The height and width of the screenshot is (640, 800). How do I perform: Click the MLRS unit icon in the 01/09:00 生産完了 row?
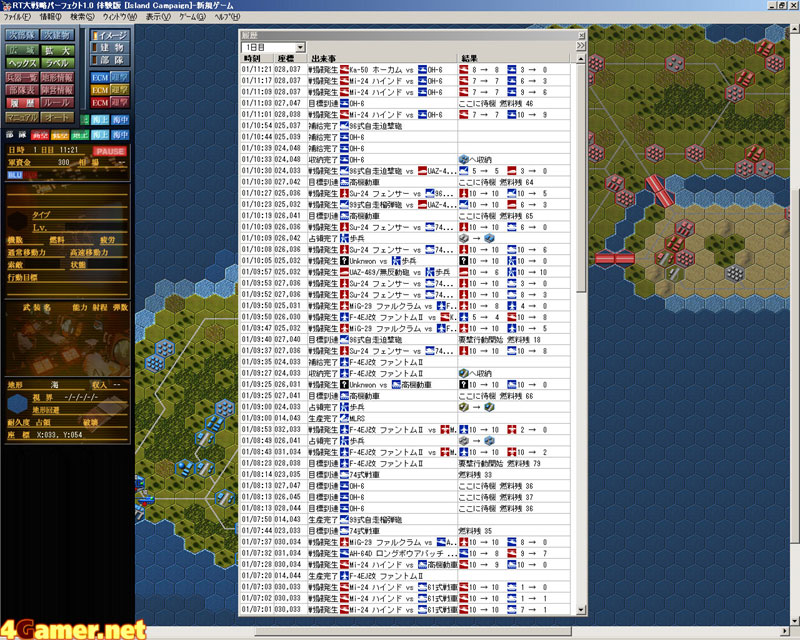344,418
